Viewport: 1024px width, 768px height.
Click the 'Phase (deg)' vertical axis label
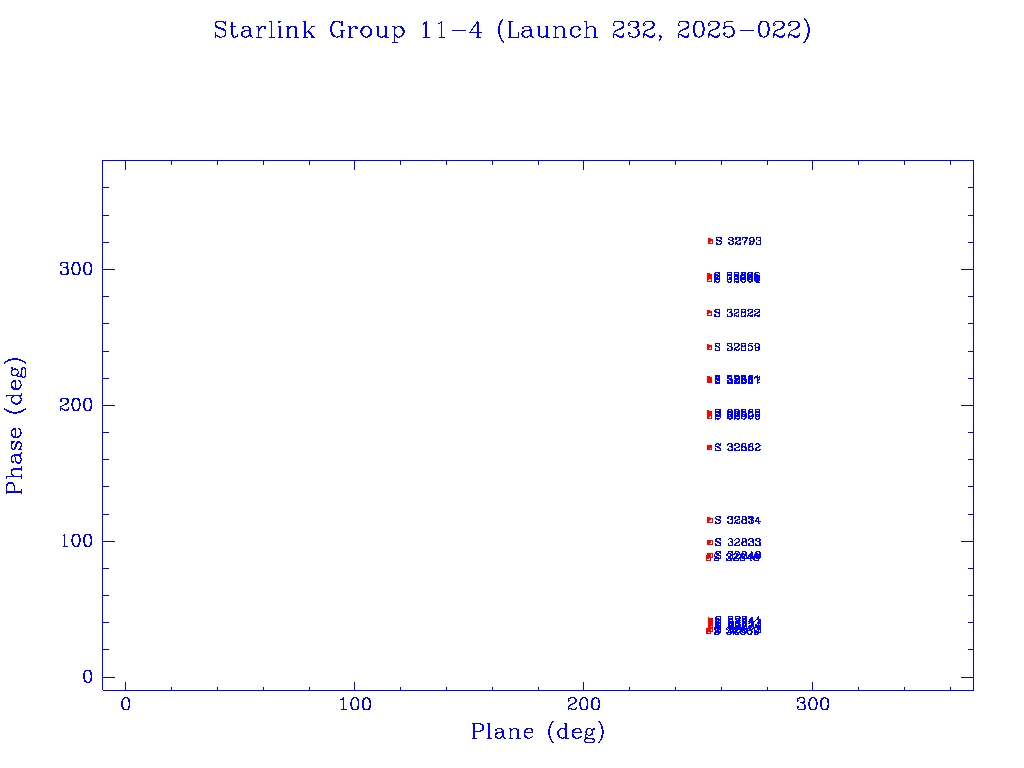pyautogui.click(x=14, y=426)
